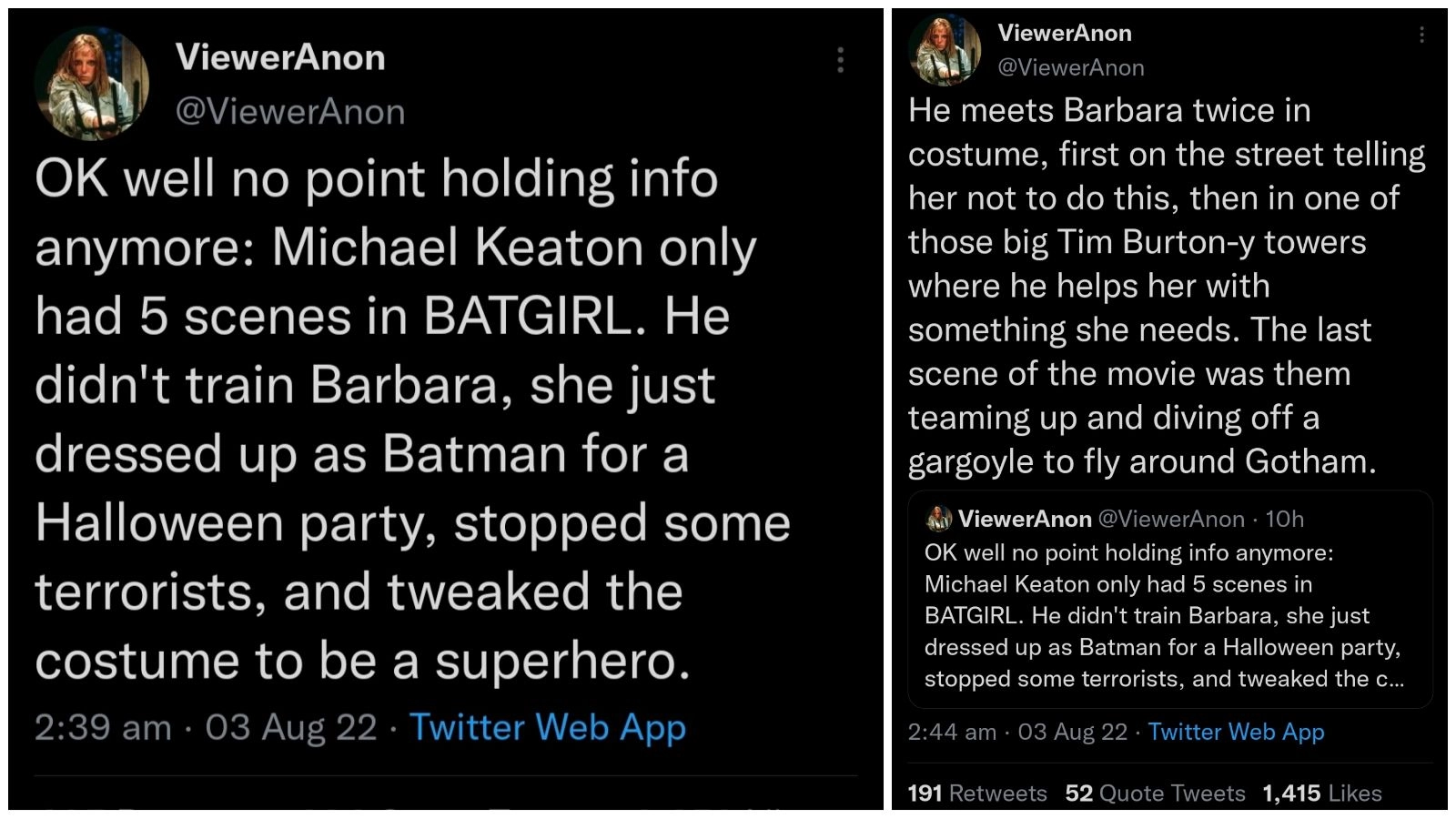View the 52 Quote Tweets list
The width and height of the screenshot is (1456, 819).
pyautogui.click(x=1154, y=794)
